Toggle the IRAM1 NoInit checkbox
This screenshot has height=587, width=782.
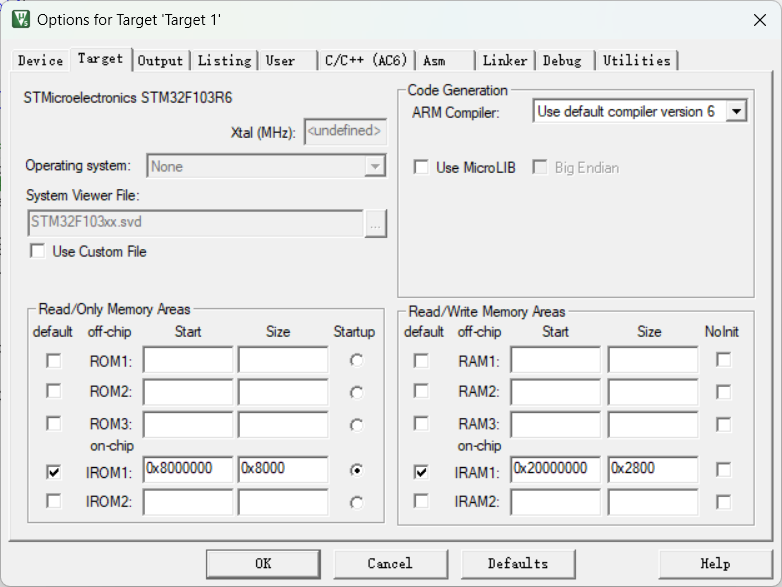coord(723,470)
